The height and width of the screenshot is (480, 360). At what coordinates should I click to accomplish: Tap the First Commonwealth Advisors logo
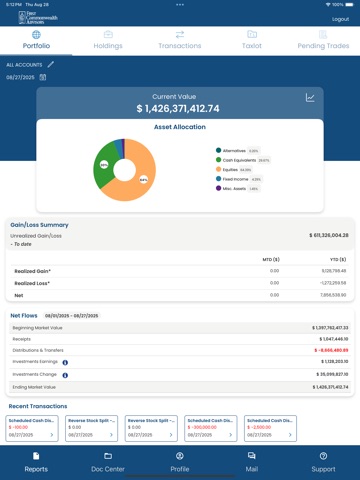[x=38, y=17]
